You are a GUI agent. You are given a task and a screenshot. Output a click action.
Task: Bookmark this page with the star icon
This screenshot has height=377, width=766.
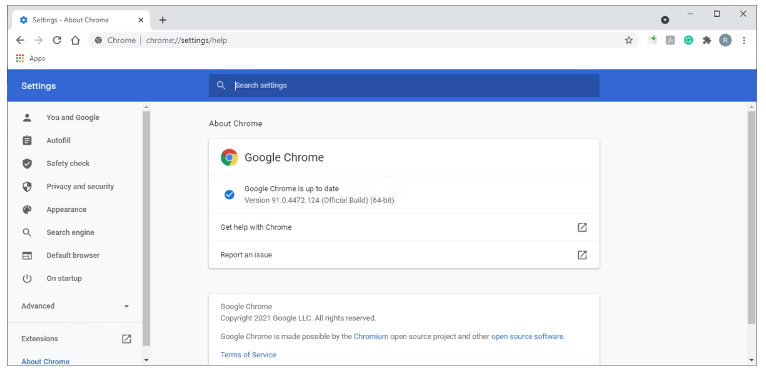[x=628, y=41]
